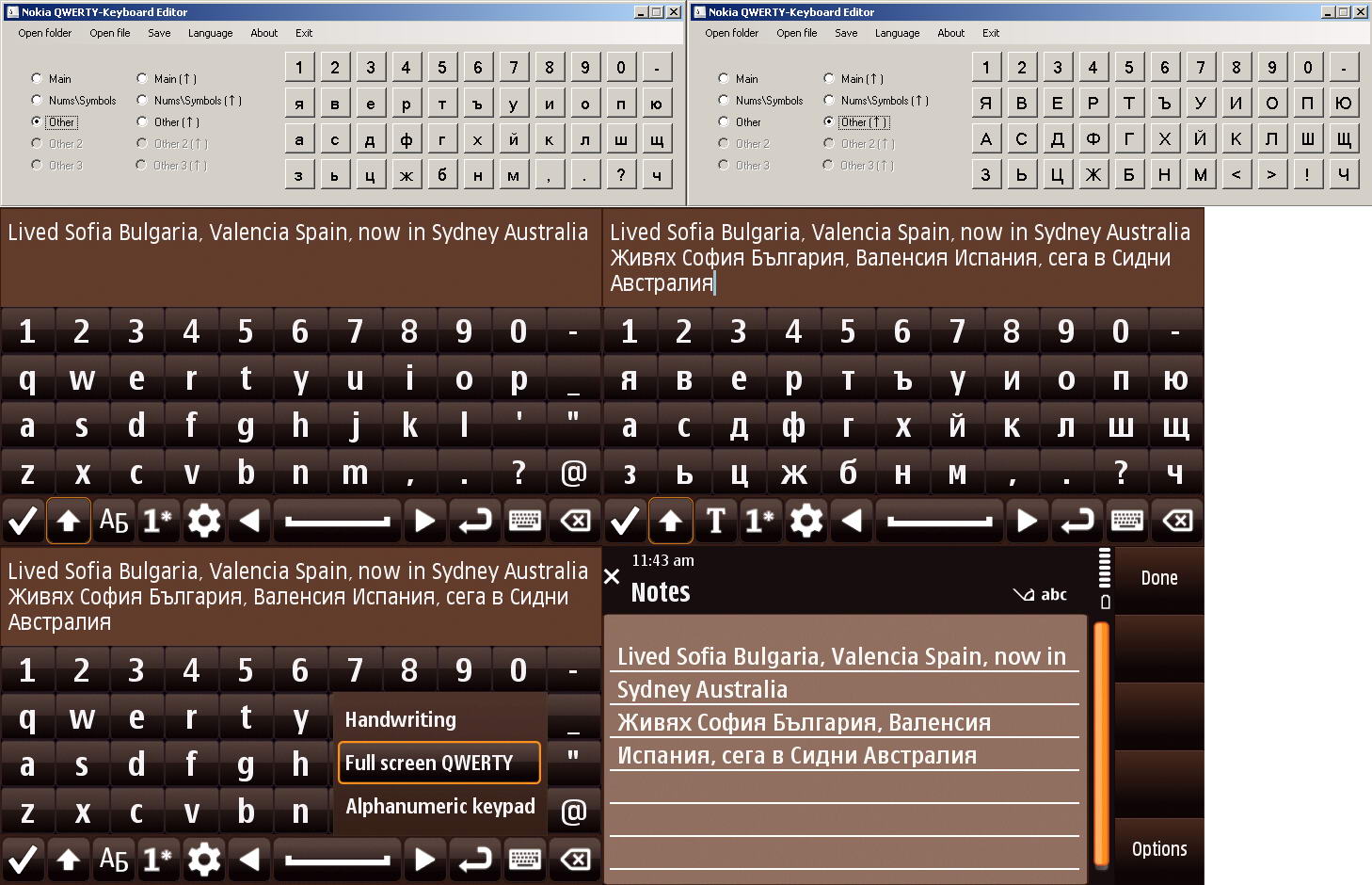This screenshot has width=1372, height=885.
Task: Tap the checkmark icon on Latin keyboard
Action: [x=23, y=521]
